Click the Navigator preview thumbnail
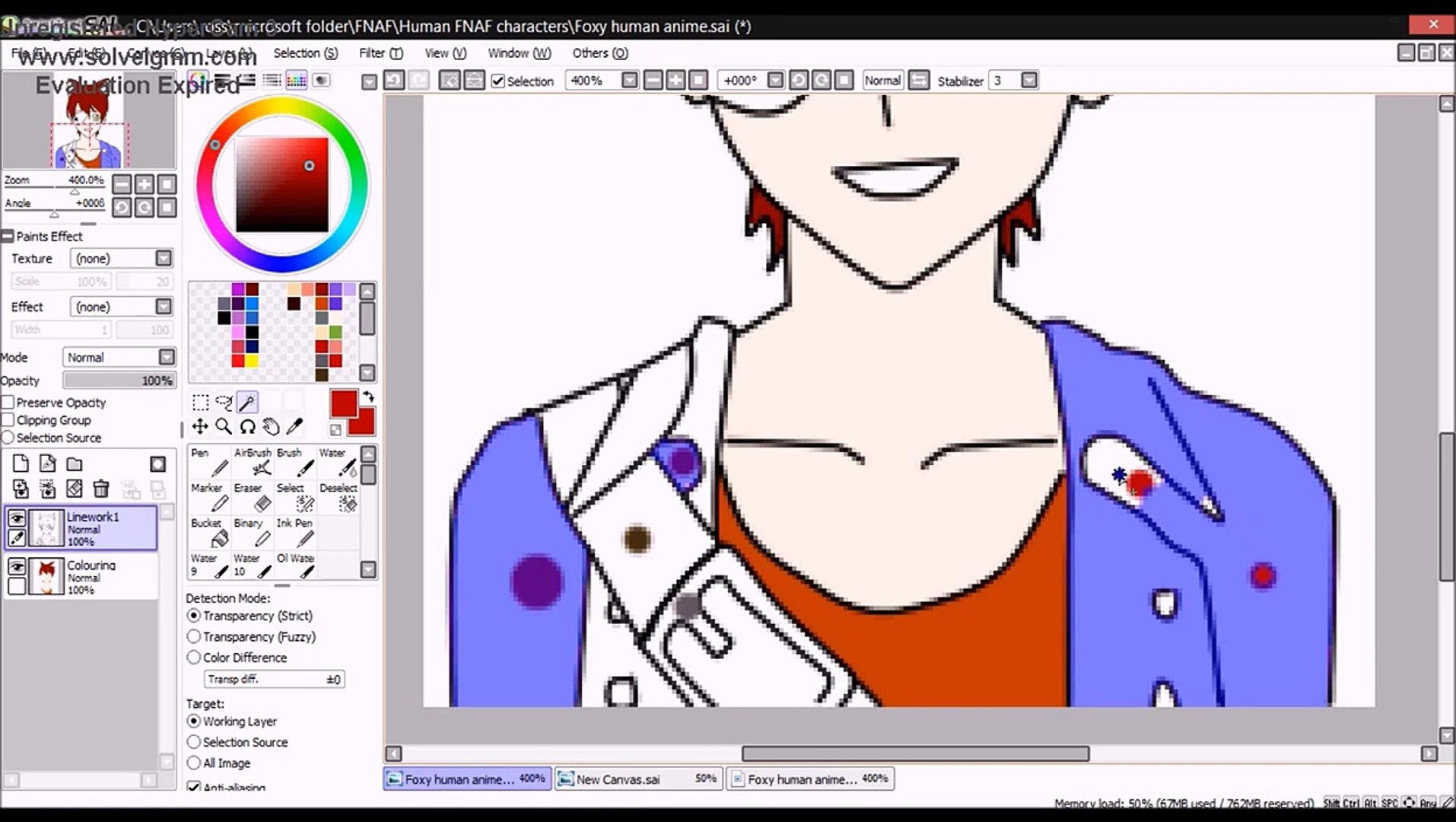This screenshot has width=1456, height=822. coord(88,120)
